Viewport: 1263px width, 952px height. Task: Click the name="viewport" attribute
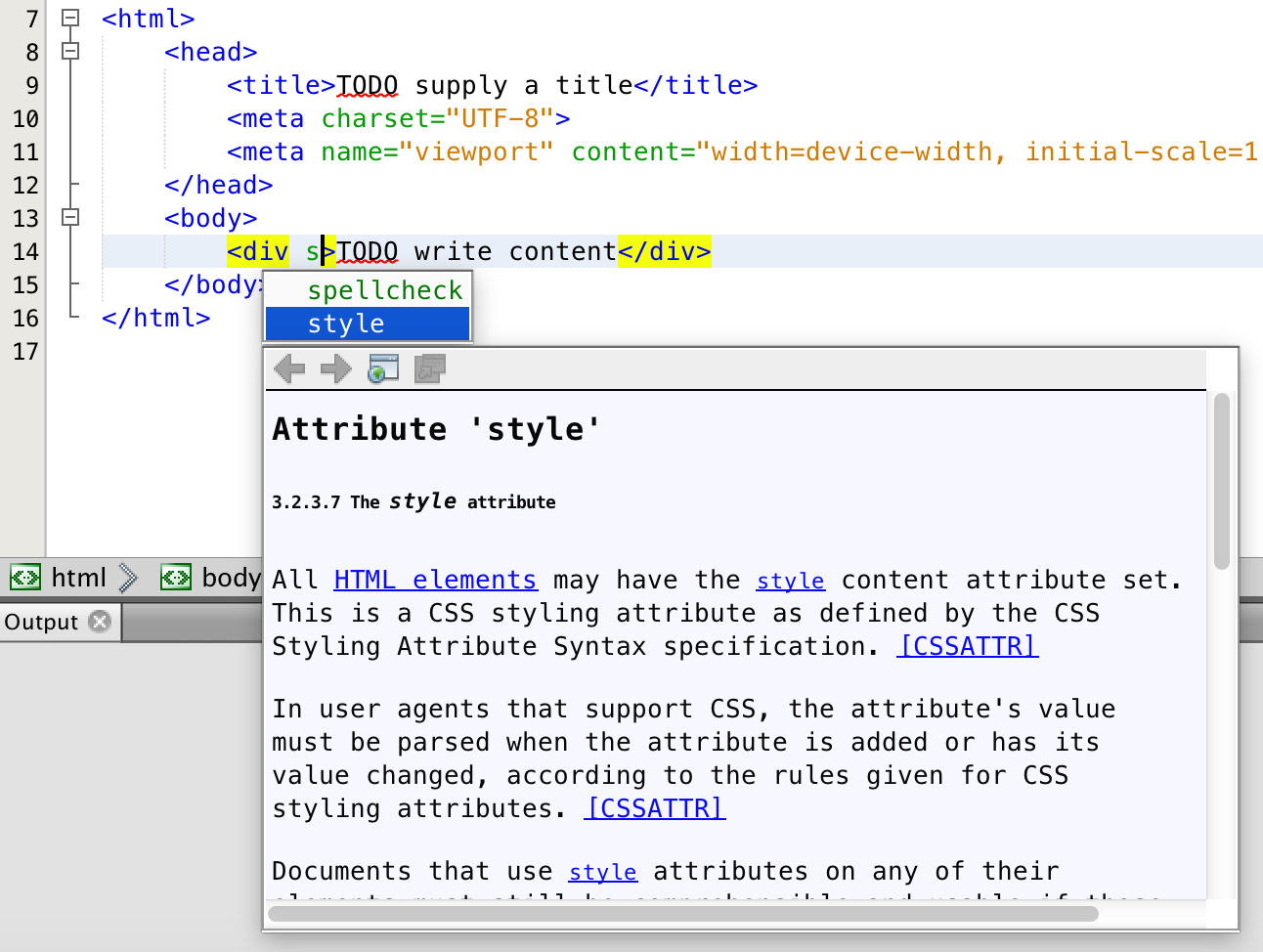pos(438,151)
